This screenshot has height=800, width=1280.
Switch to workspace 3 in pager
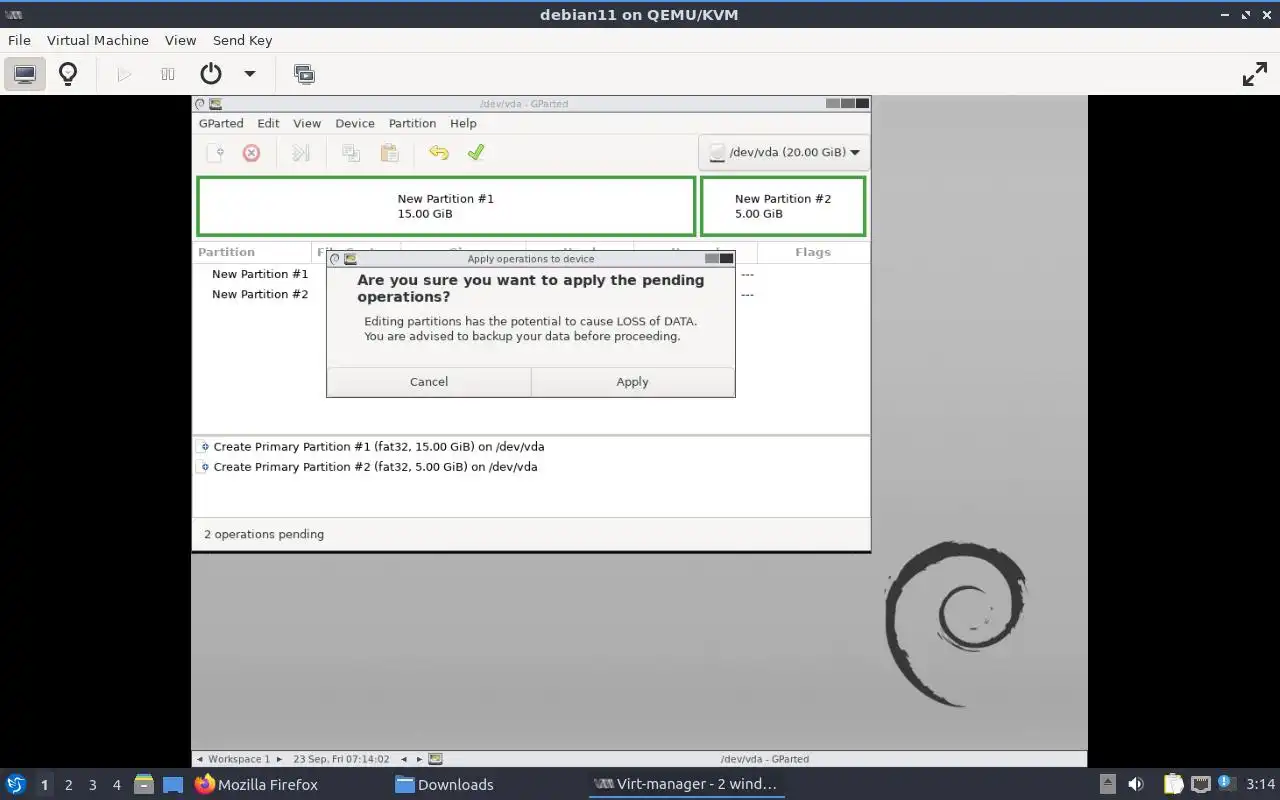(x=93, y=785)
